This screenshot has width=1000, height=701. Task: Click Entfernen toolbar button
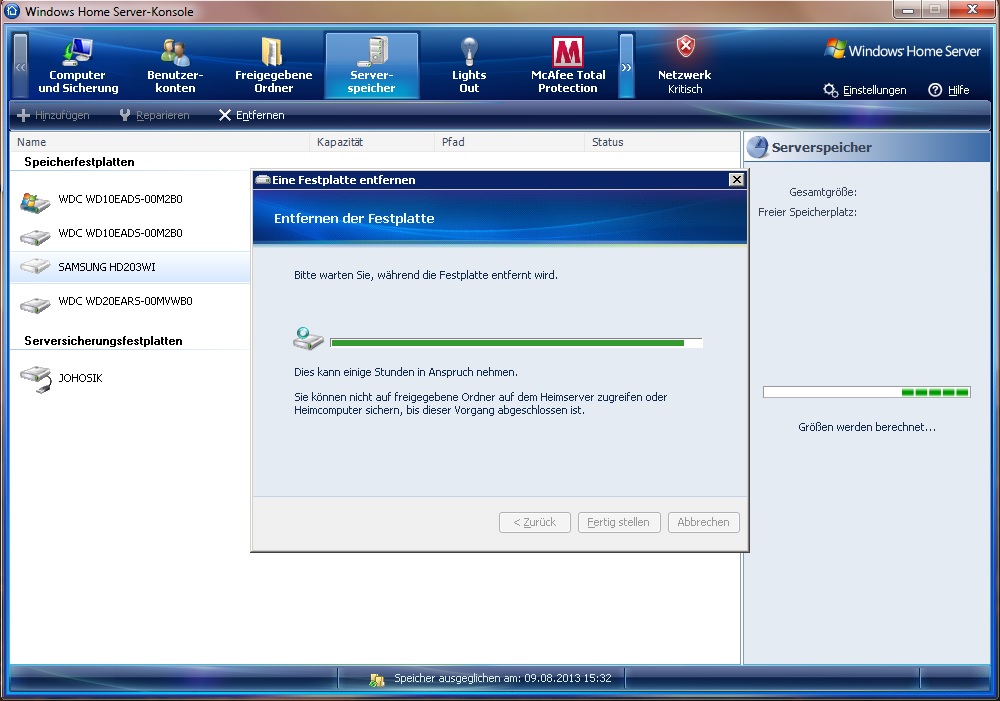click(252, 115)
